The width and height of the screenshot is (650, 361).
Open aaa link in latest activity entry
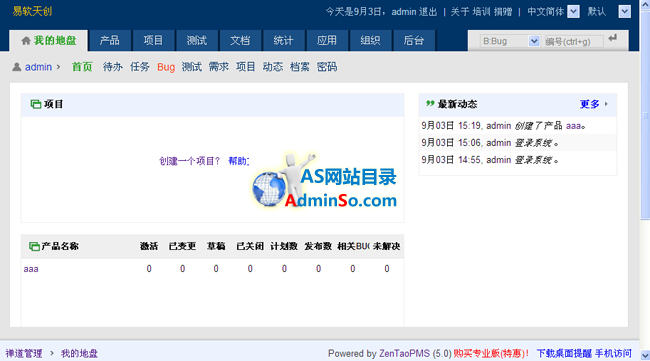573,126
